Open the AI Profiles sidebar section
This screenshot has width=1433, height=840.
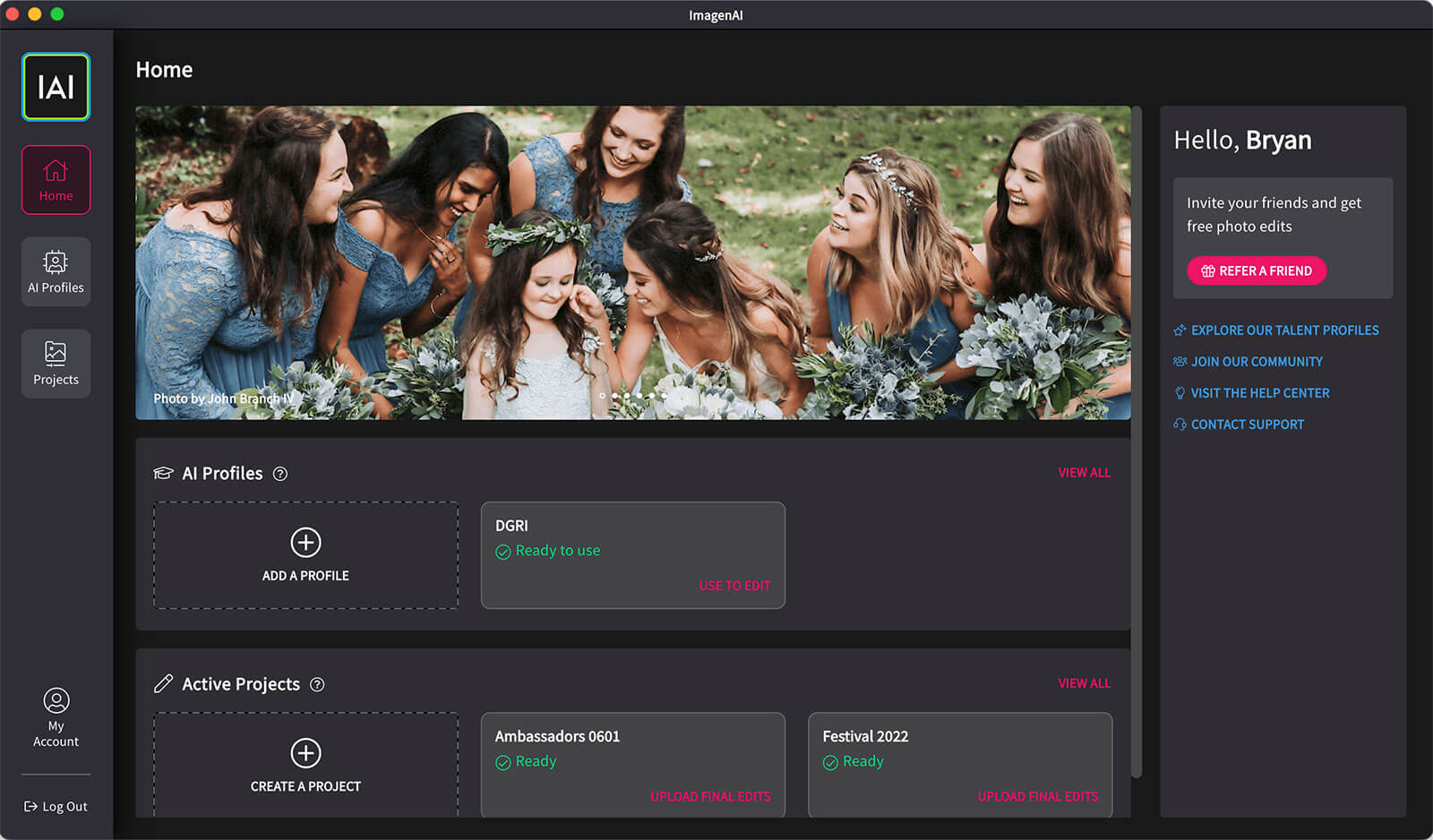click(56, 272)
